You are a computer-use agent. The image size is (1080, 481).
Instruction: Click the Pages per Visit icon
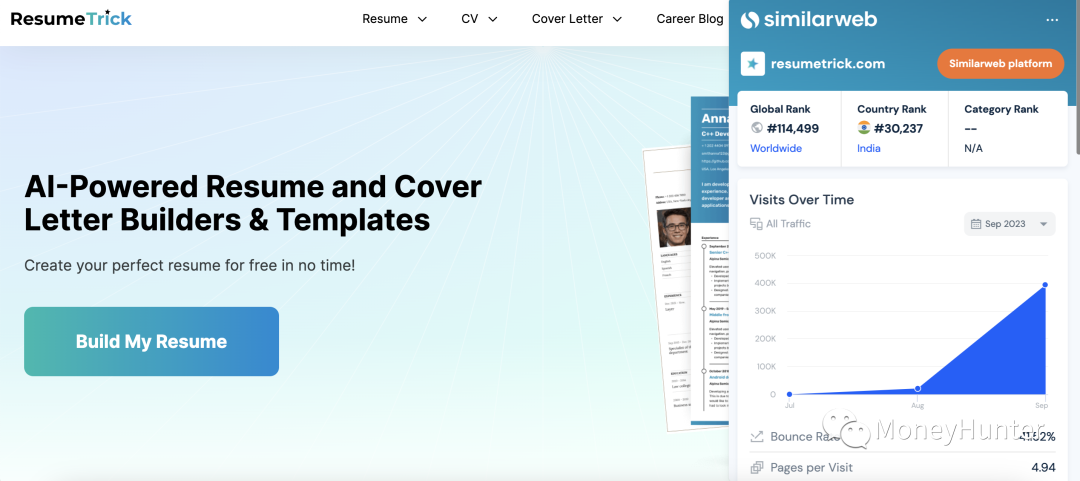click(756, 468)
